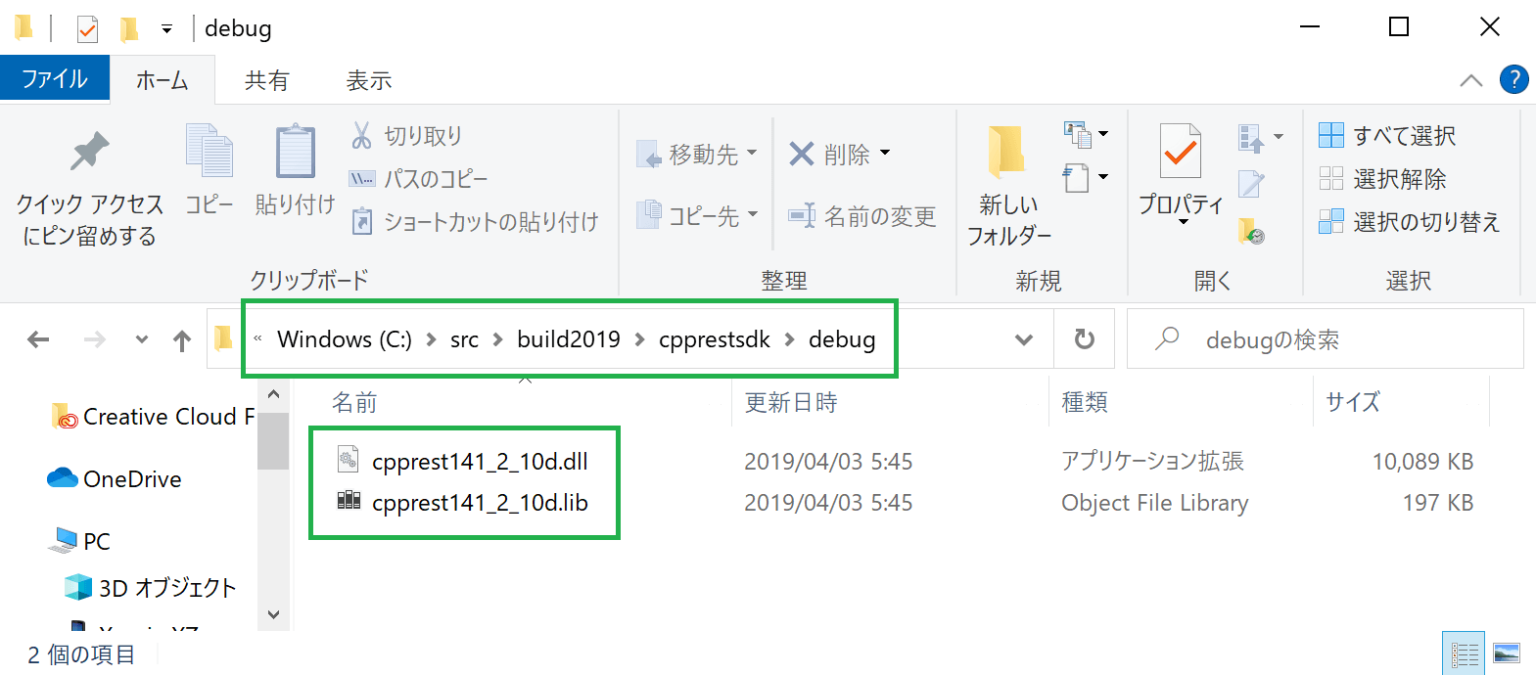Collapse the ribbon with the chevron

pos(1470,80)
